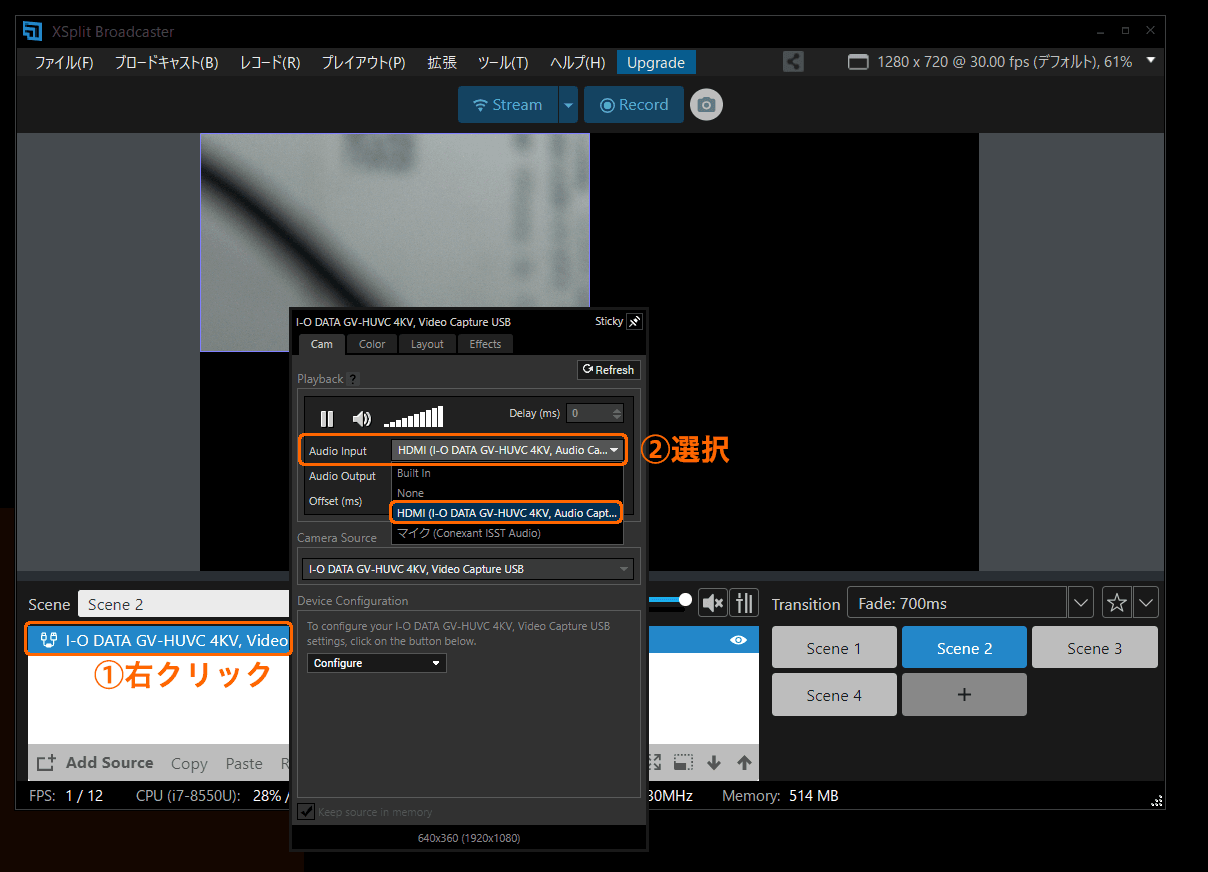Image resolution: width=1208 pixels, height=872 pixels.
Task: Add a new scene with plus button
Action: pyautogui.click(x=964, y=695)
